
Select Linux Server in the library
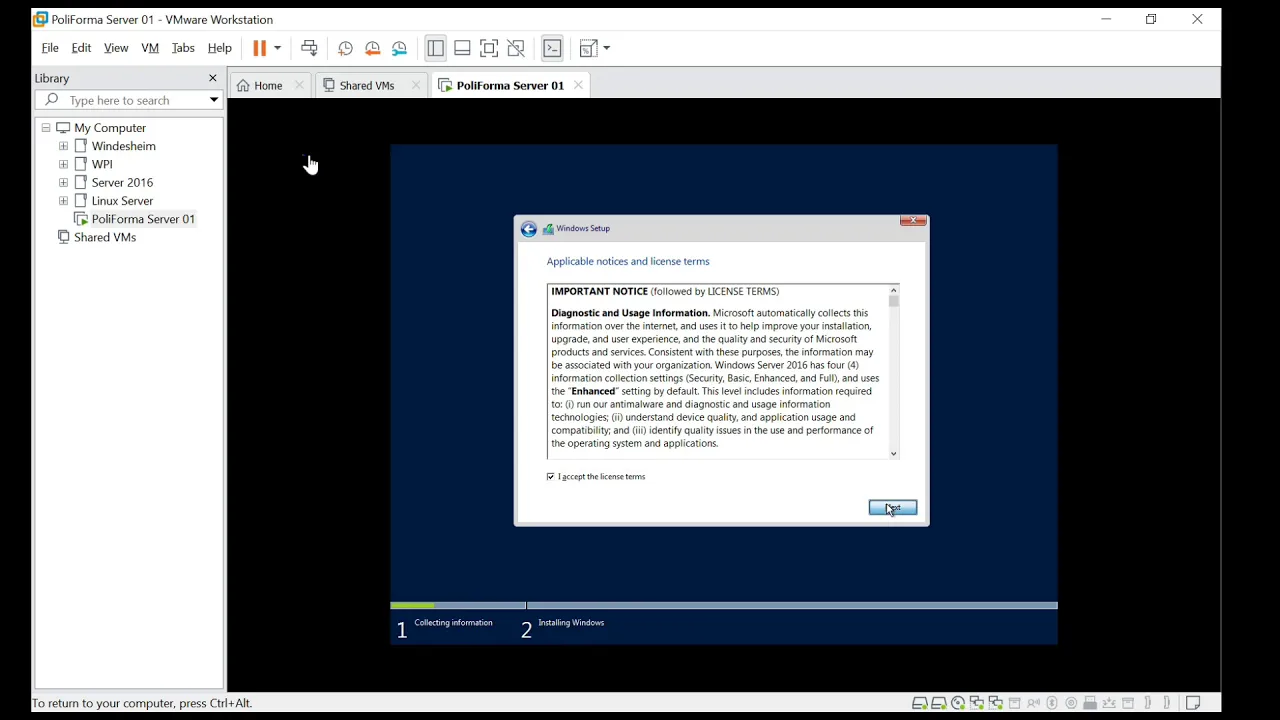122,201
